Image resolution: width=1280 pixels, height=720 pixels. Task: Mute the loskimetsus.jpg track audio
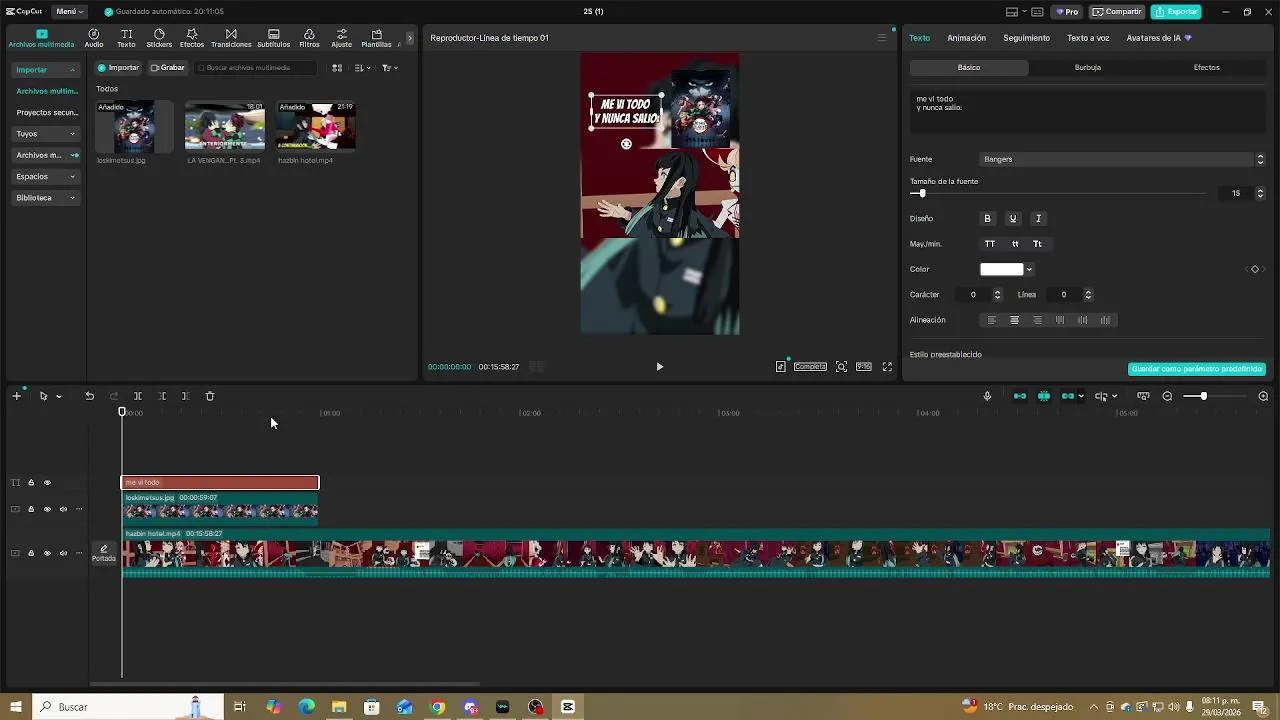(x=63, y=510)
